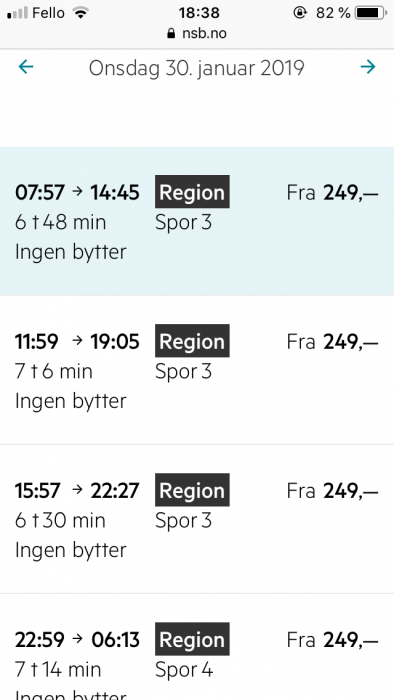Screen dimensions: 394x700
Task: Tap Fra 249 price on 15:57 train
Action: [332, 491]
